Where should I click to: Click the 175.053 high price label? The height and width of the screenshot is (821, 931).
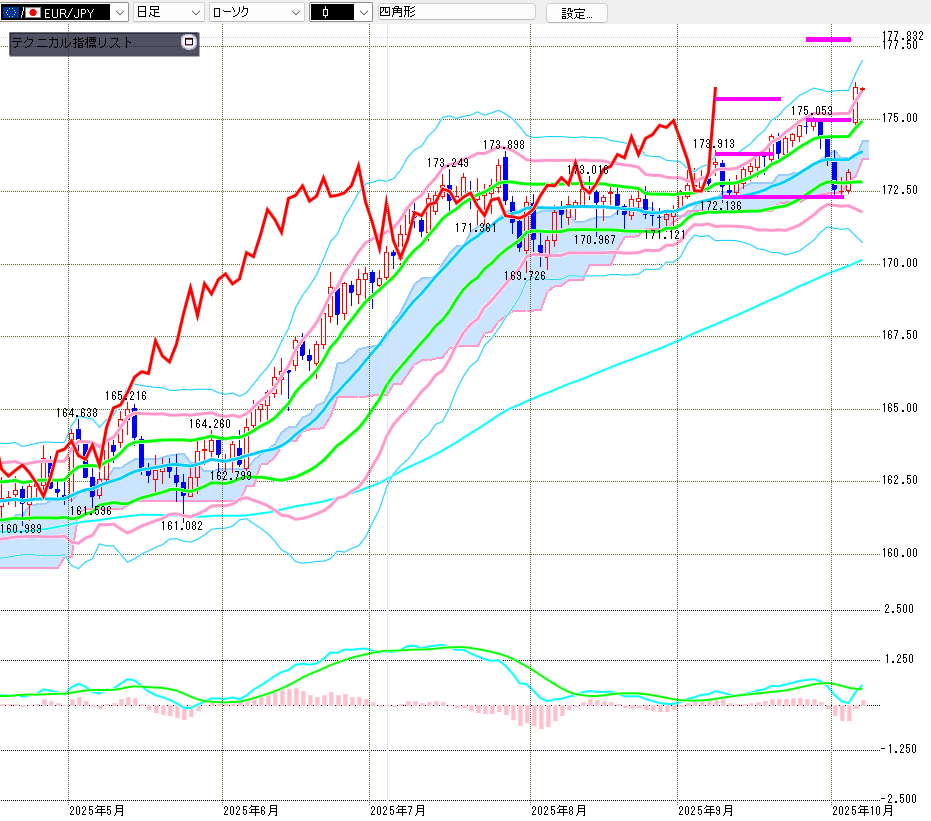coord(812,111)
